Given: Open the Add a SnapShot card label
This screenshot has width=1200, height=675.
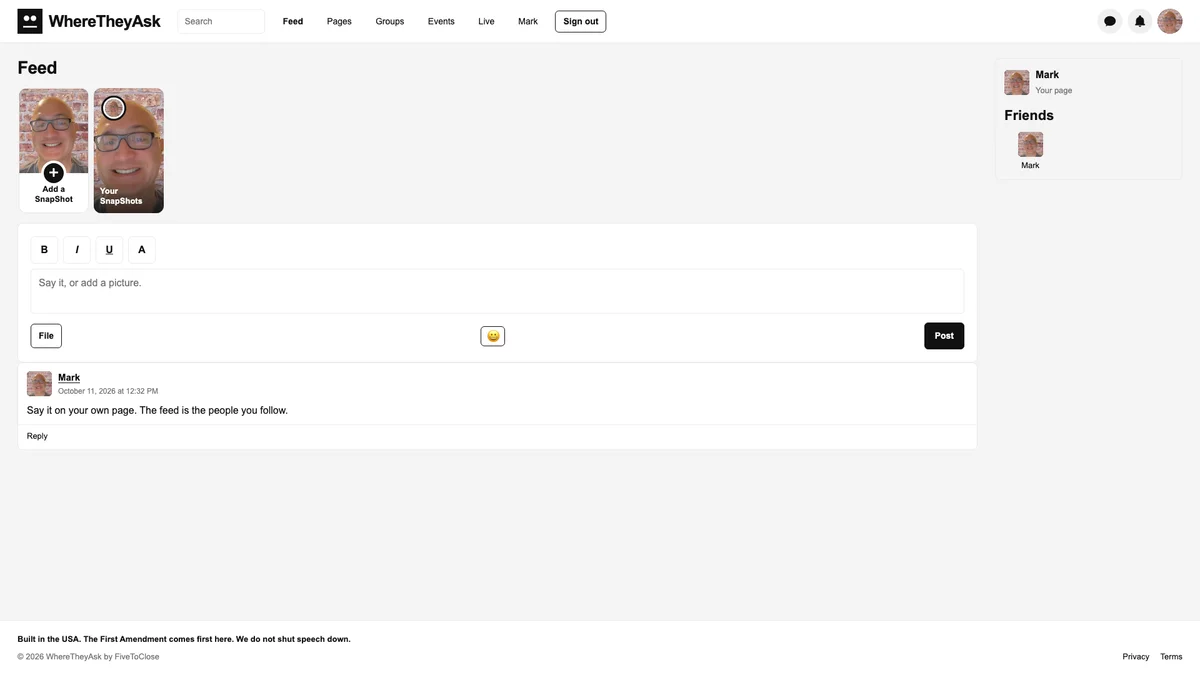Looking at the screenshot, I should coord(54,194).
